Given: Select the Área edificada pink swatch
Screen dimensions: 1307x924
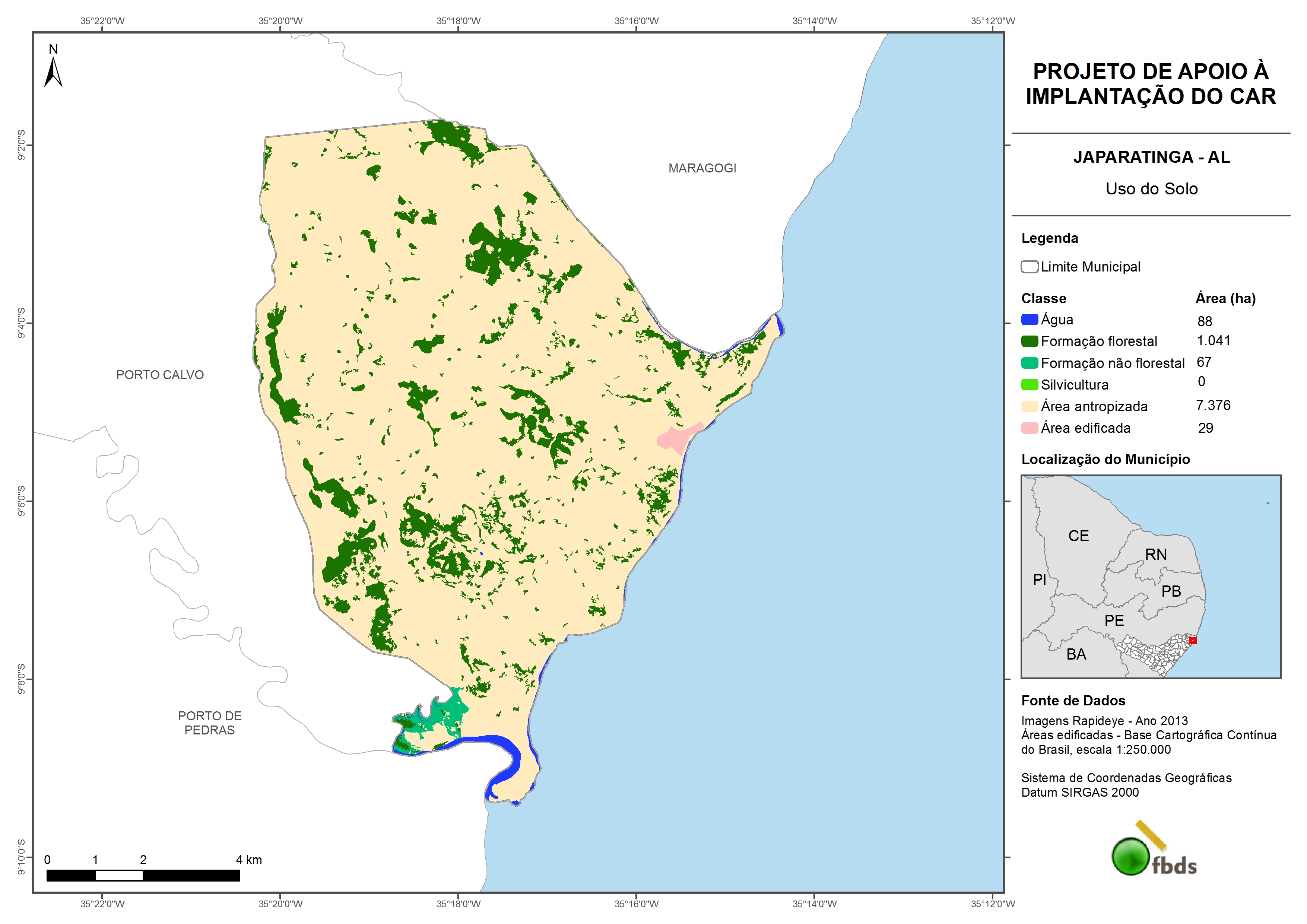Looking at the screenshot, I should tap(1029, 428).
